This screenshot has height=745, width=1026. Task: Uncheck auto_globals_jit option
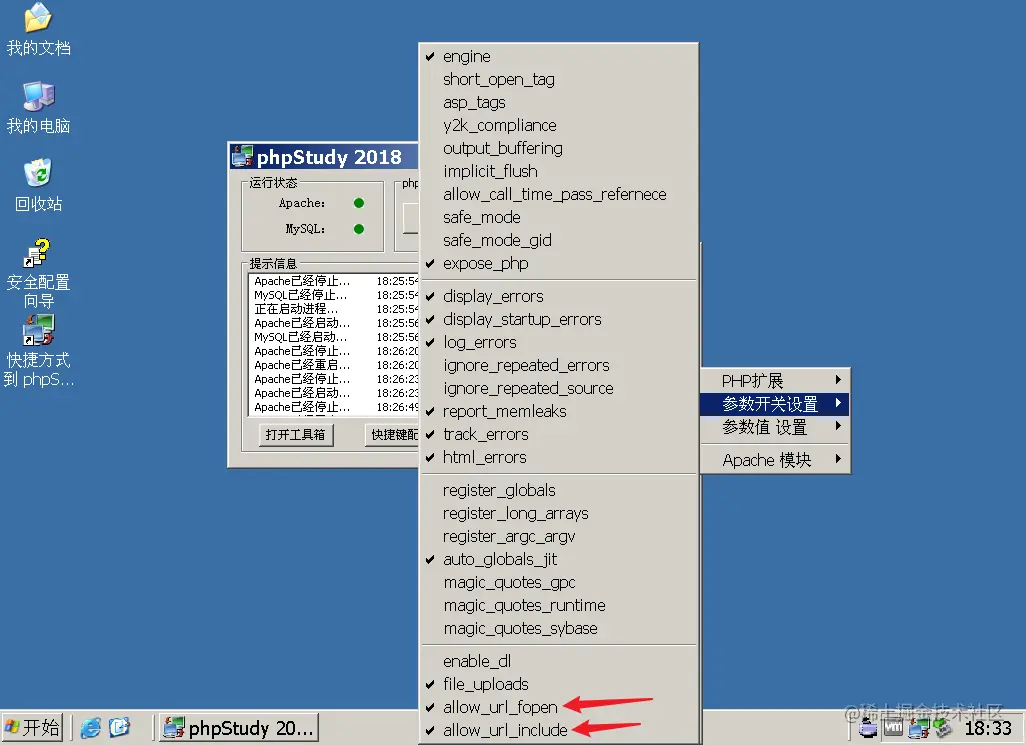pos(559,559)
